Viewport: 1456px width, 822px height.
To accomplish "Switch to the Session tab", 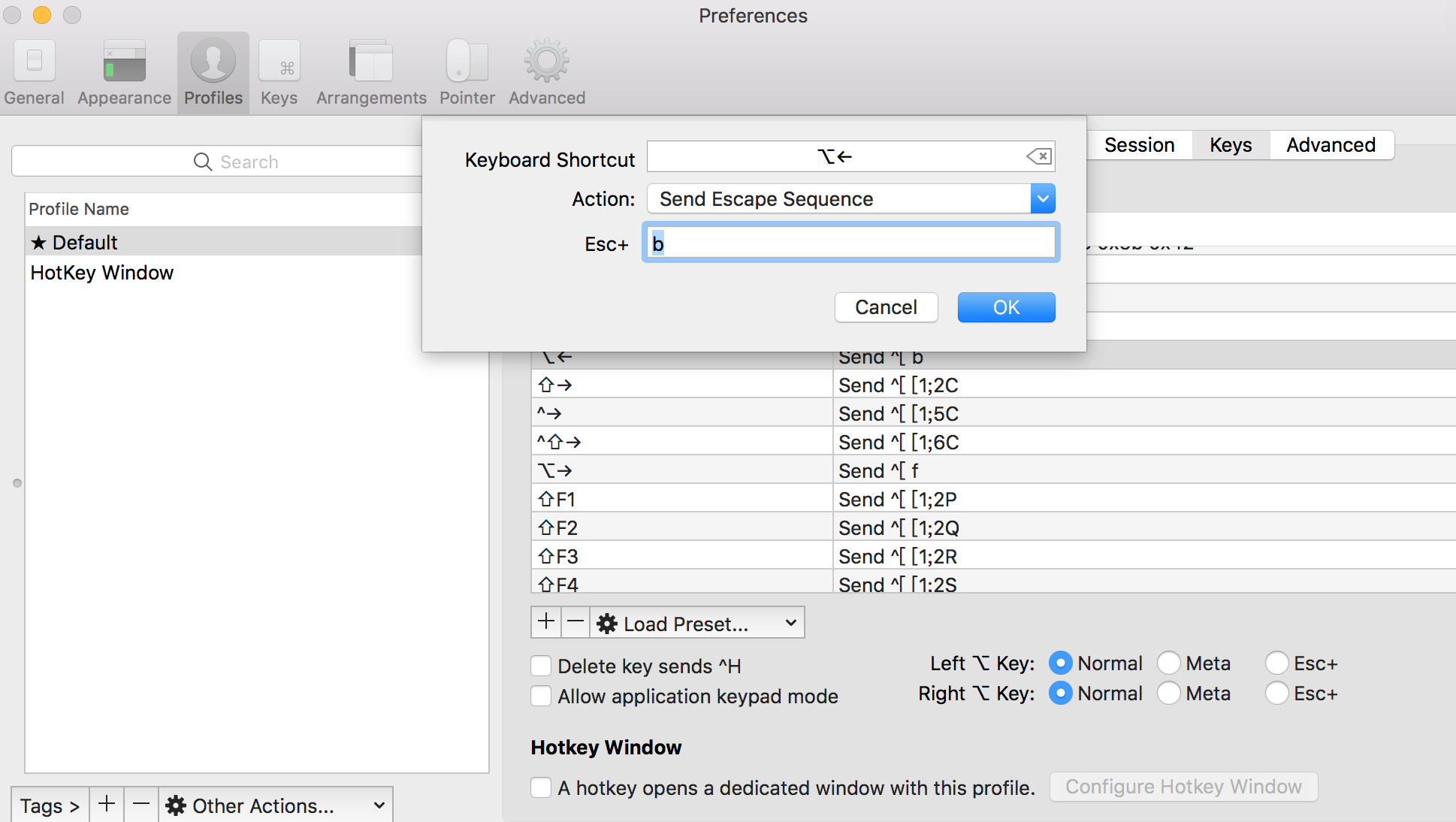I will [x=1139, y=145].
